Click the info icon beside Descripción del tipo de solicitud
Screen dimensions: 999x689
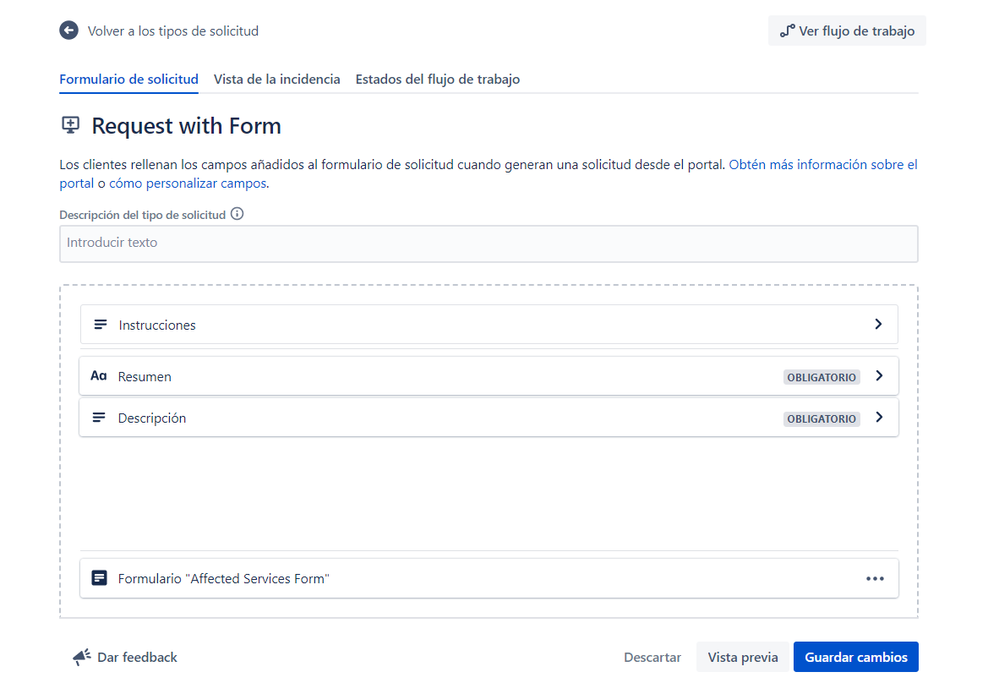coord(237,214)
